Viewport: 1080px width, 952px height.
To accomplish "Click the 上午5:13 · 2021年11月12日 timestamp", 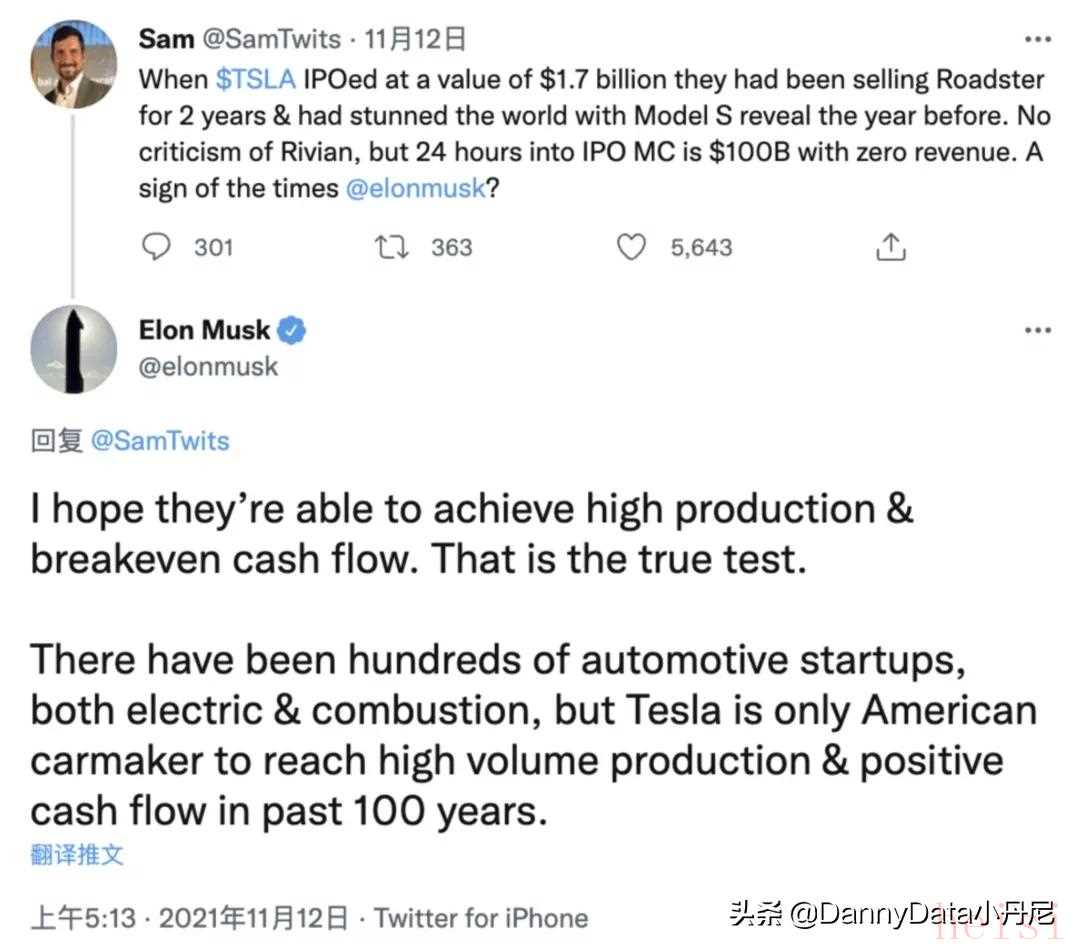I will pos(190,917).
